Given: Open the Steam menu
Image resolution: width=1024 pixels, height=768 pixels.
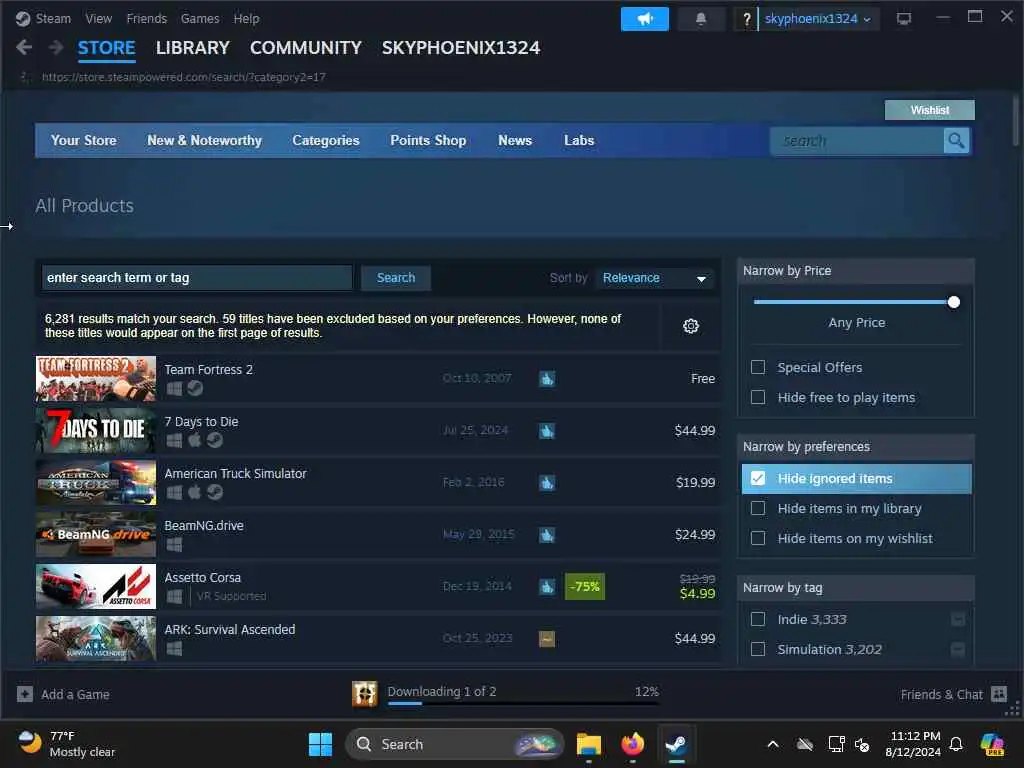Looking at the screenshot, I should [x=53, y=19].
